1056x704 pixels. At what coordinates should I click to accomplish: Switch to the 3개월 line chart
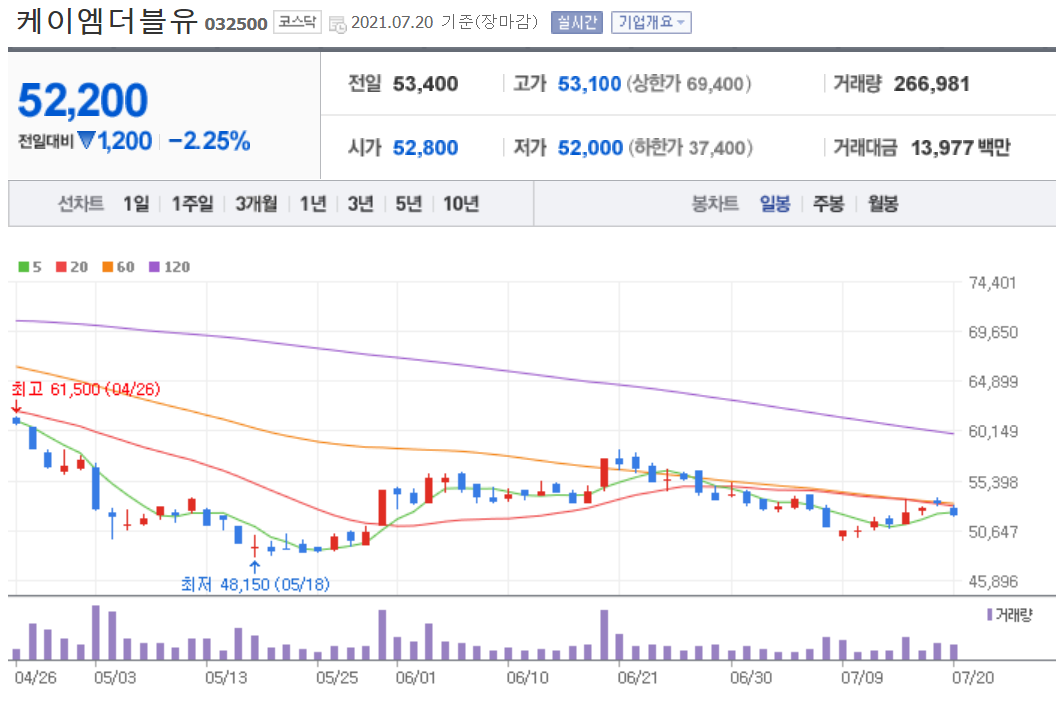tap(256, 203)
